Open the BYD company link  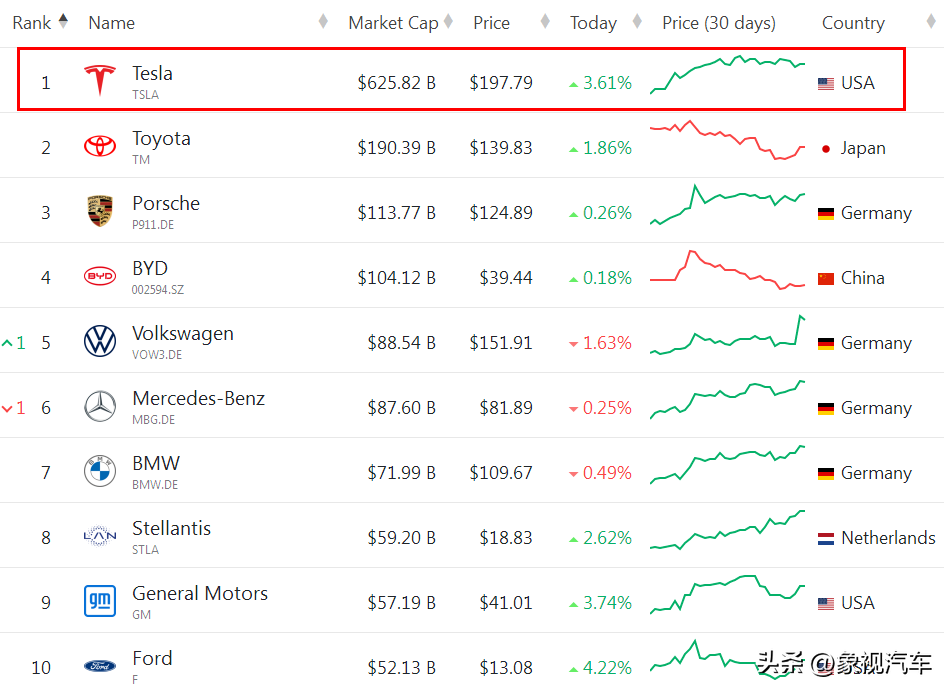[150, 268]
